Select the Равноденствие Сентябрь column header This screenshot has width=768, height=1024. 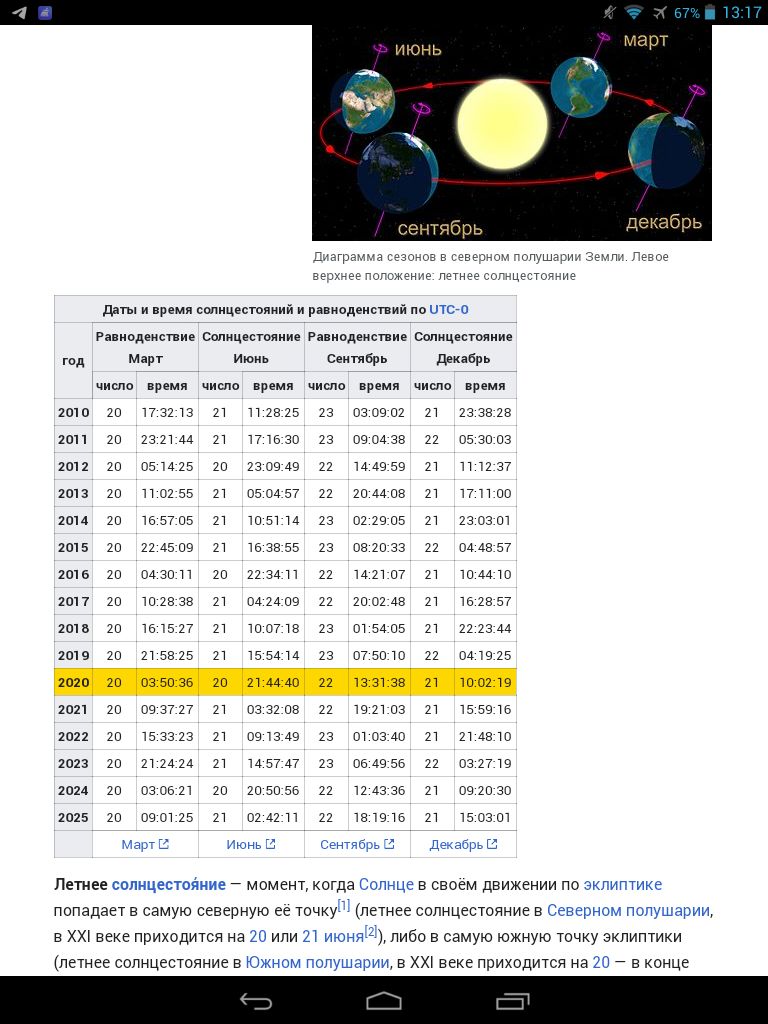pos(357,347)
